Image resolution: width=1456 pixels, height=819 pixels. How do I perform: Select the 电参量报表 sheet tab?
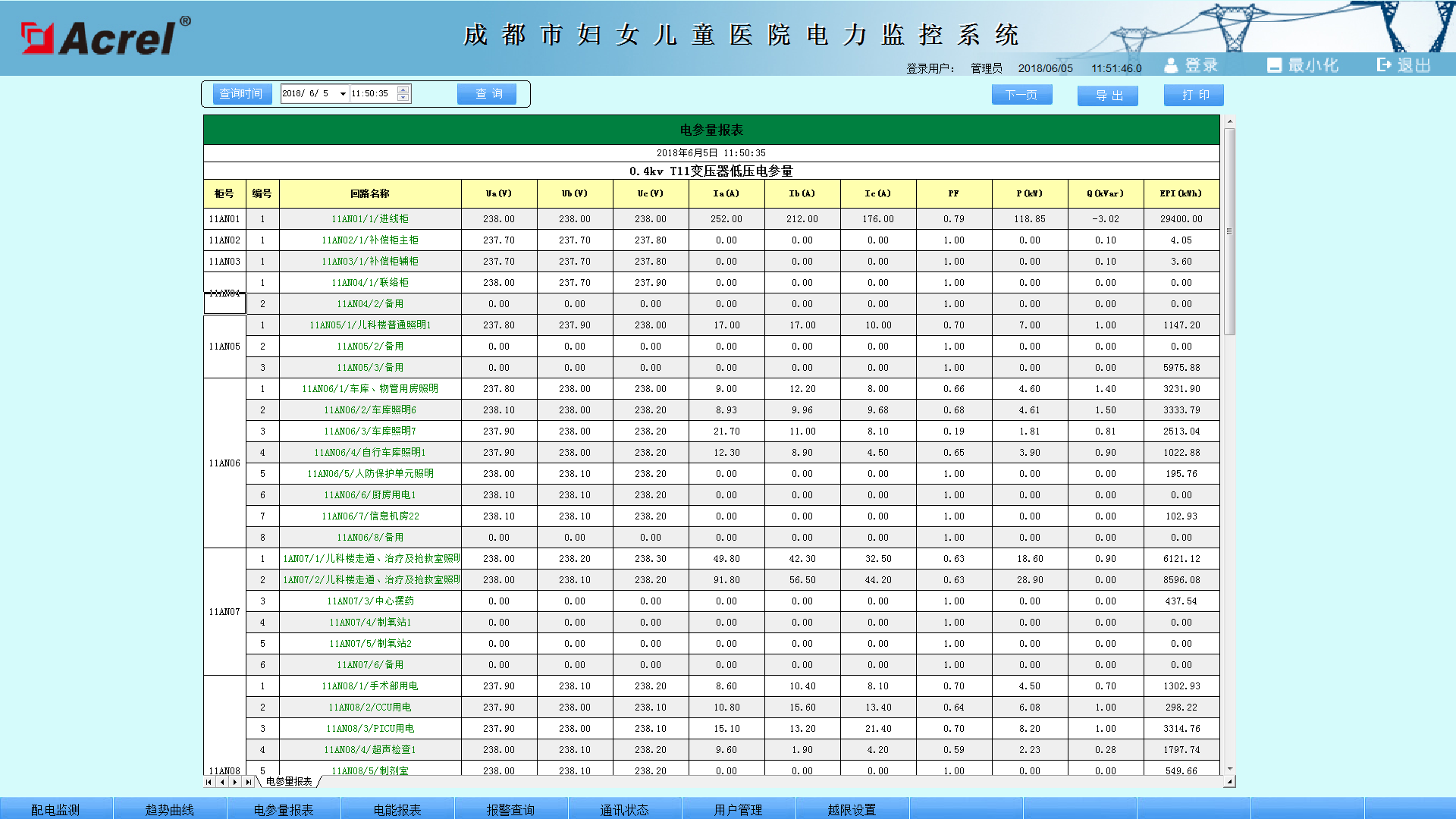tap(289, 782)
